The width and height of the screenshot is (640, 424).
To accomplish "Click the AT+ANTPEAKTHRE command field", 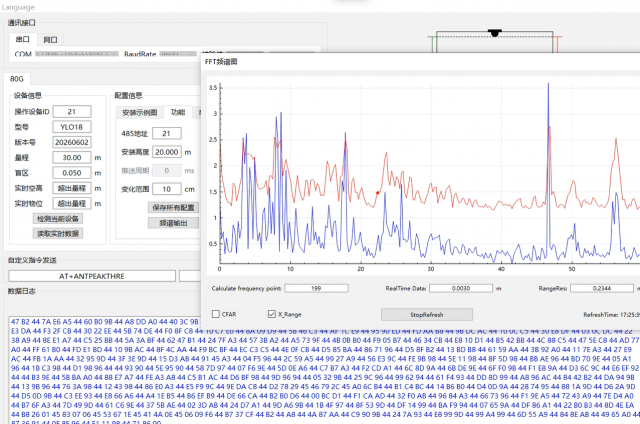I will 92,276.
